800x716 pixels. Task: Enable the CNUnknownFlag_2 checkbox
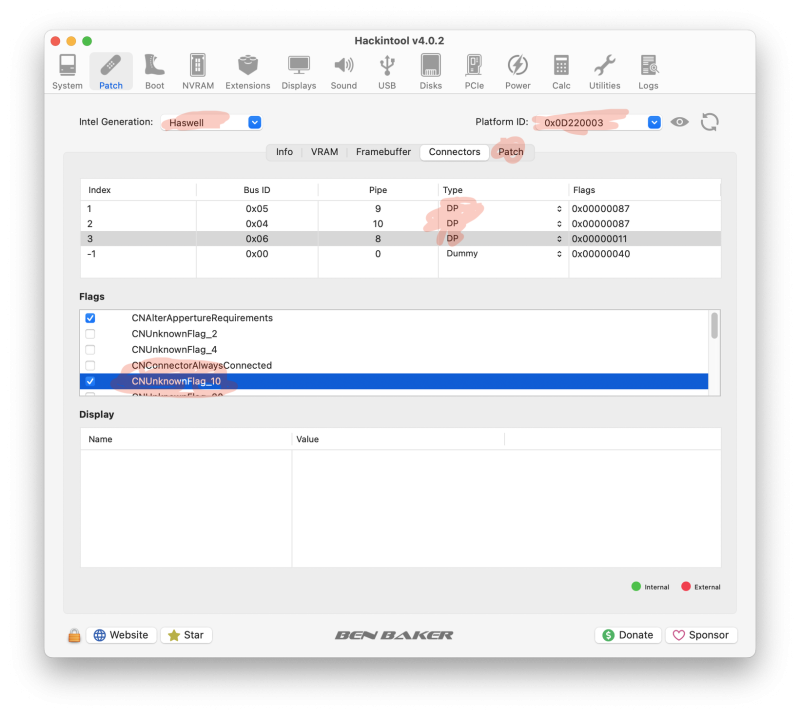(x=90, y=334)
